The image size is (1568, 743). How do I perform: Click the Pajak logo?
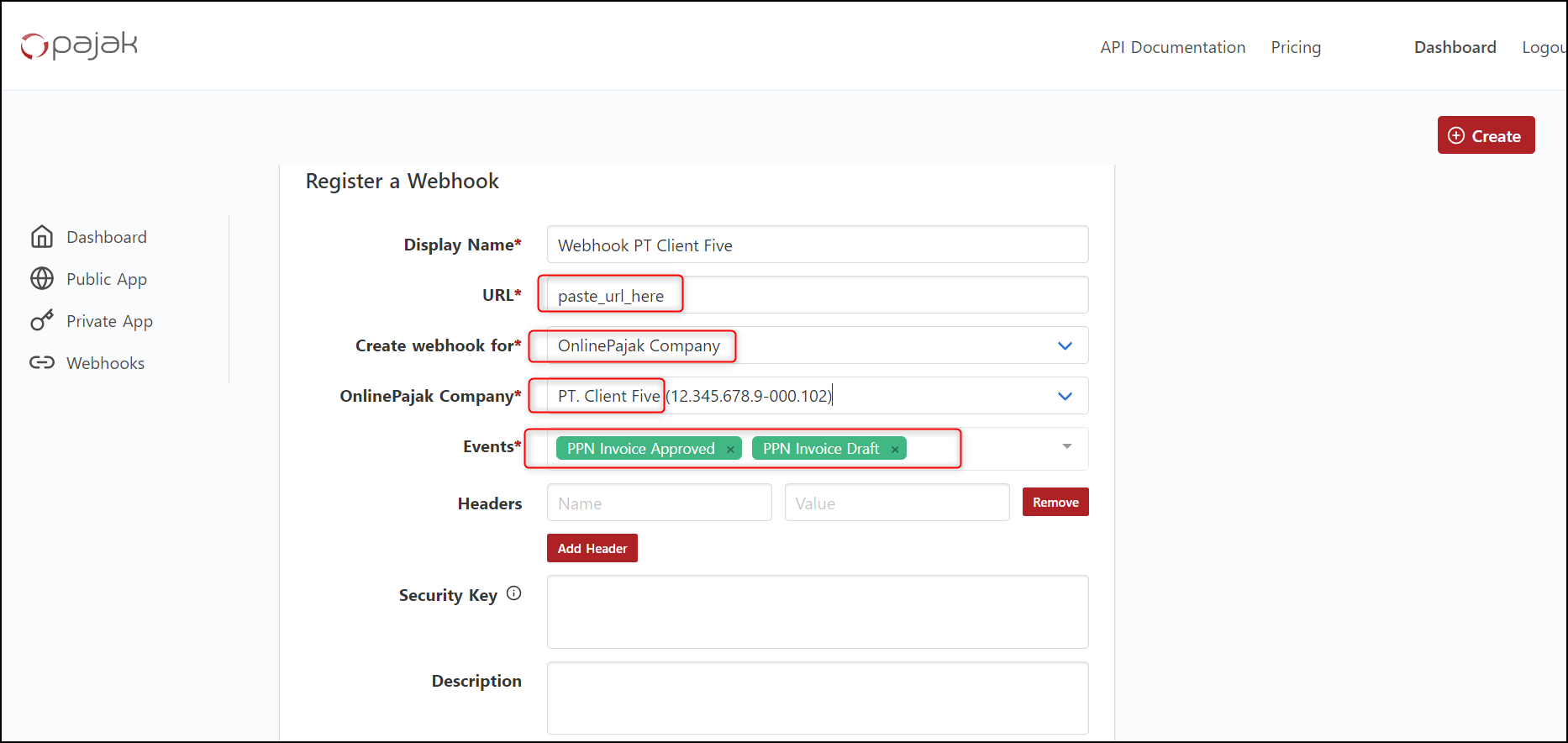tap(79, 45)
